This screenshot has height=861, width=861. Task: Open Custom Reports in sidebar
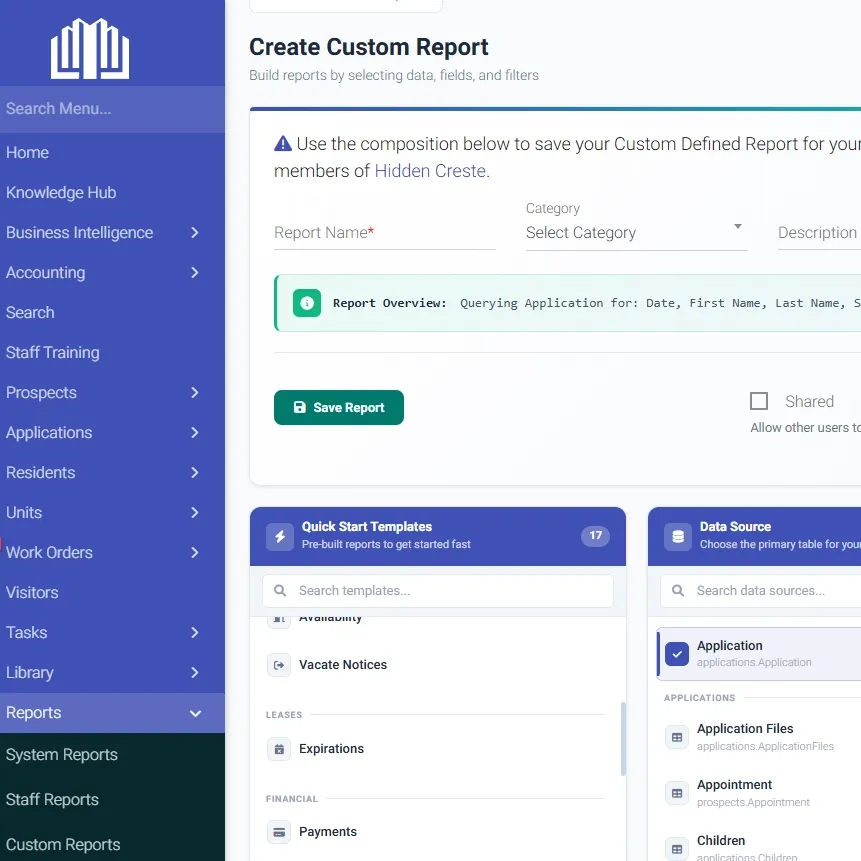(63, 845)
